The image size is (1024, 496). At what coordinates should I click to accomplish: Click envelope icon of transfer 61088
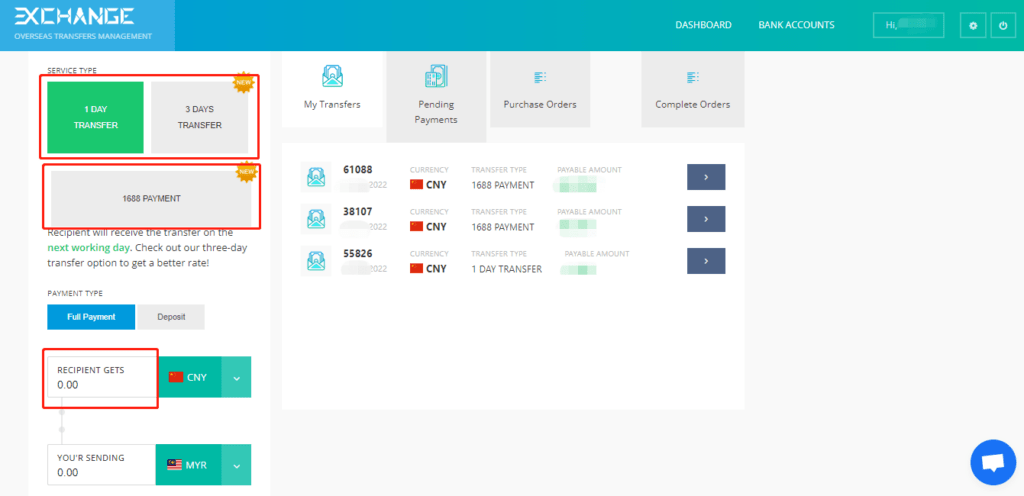point(315,177)
